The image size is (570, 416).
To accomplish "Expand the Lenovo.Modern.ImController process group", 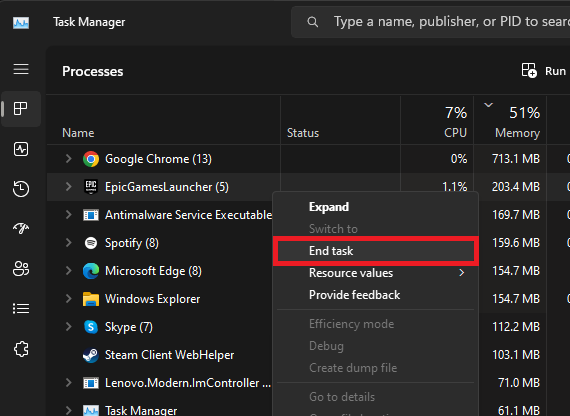I will [68, 383].
